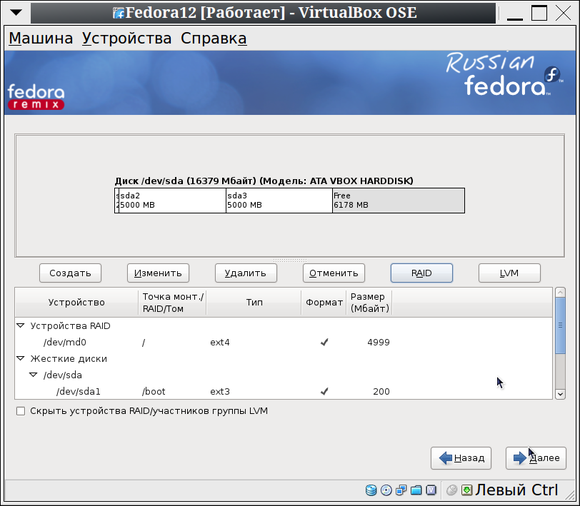Image resolution: width=580 pixels, height=506 pixels.
Task: Click the shared folders status icon
Action: [416, 490]
